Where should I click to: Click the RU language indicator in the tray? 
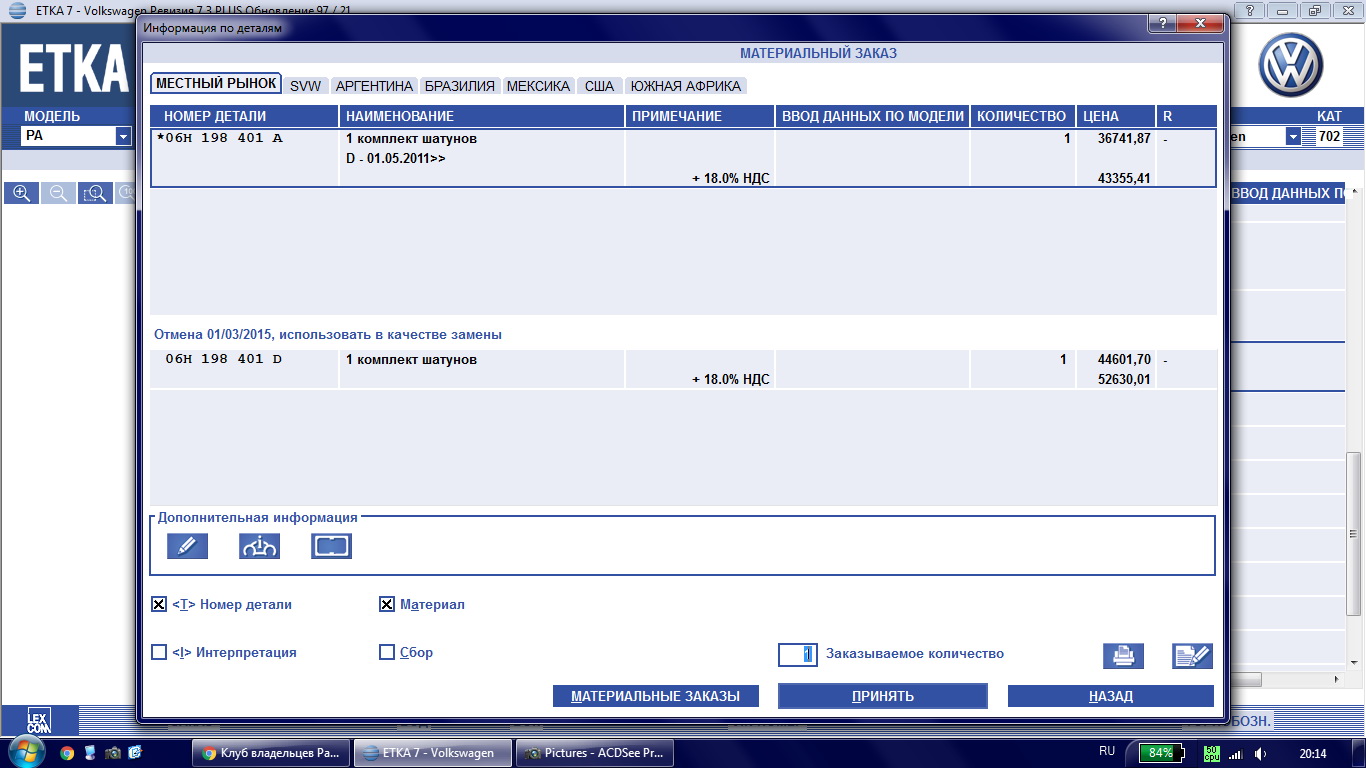(x=1107, y=751)
